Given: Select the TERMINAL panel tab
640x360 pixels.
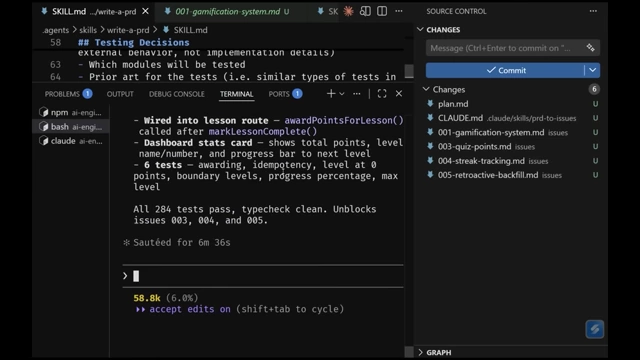Looking at the screenshot, I should [237, 94].
